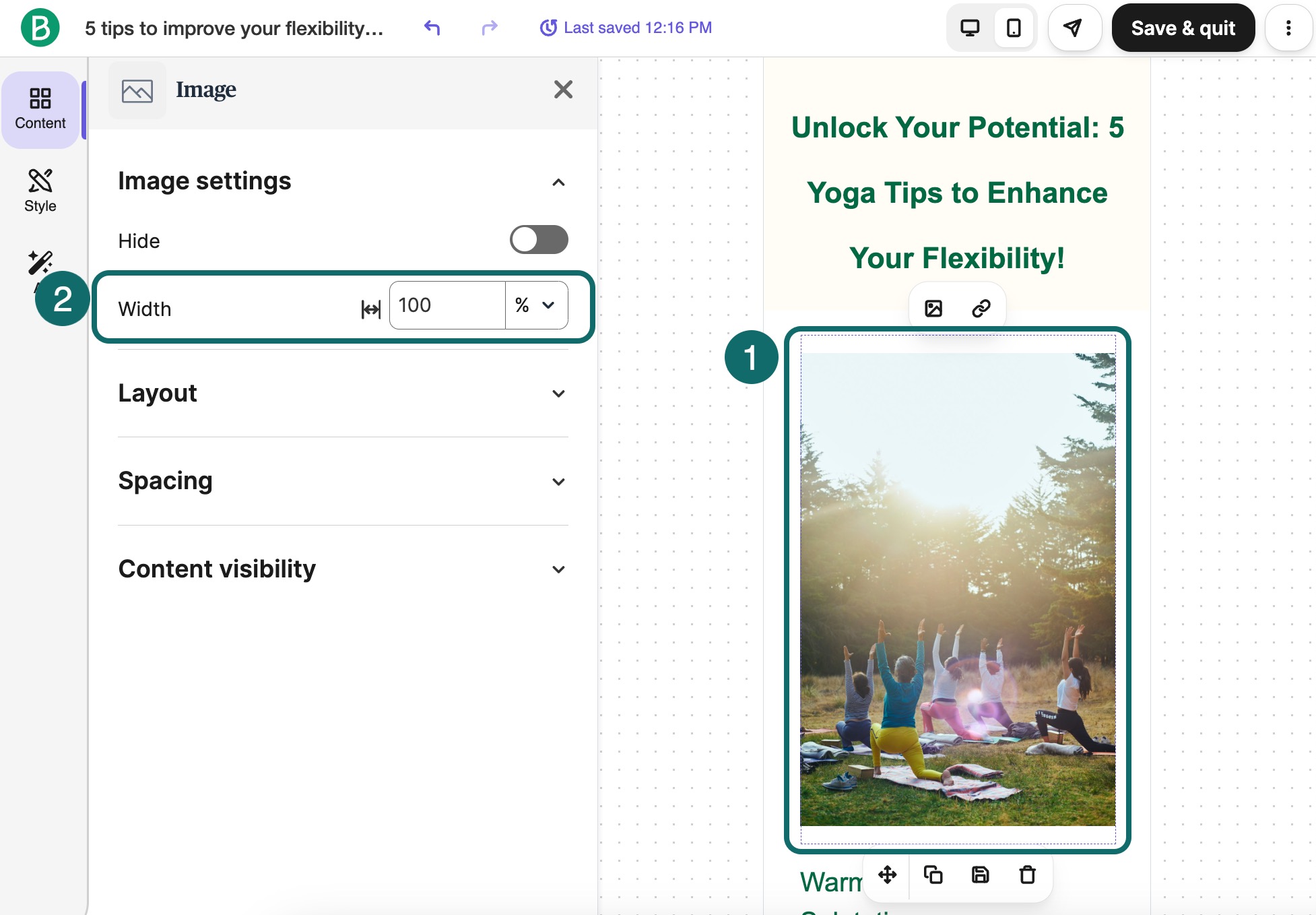Toggle the Hide image switch
1316x915 pixels.
tap(538, 240)
